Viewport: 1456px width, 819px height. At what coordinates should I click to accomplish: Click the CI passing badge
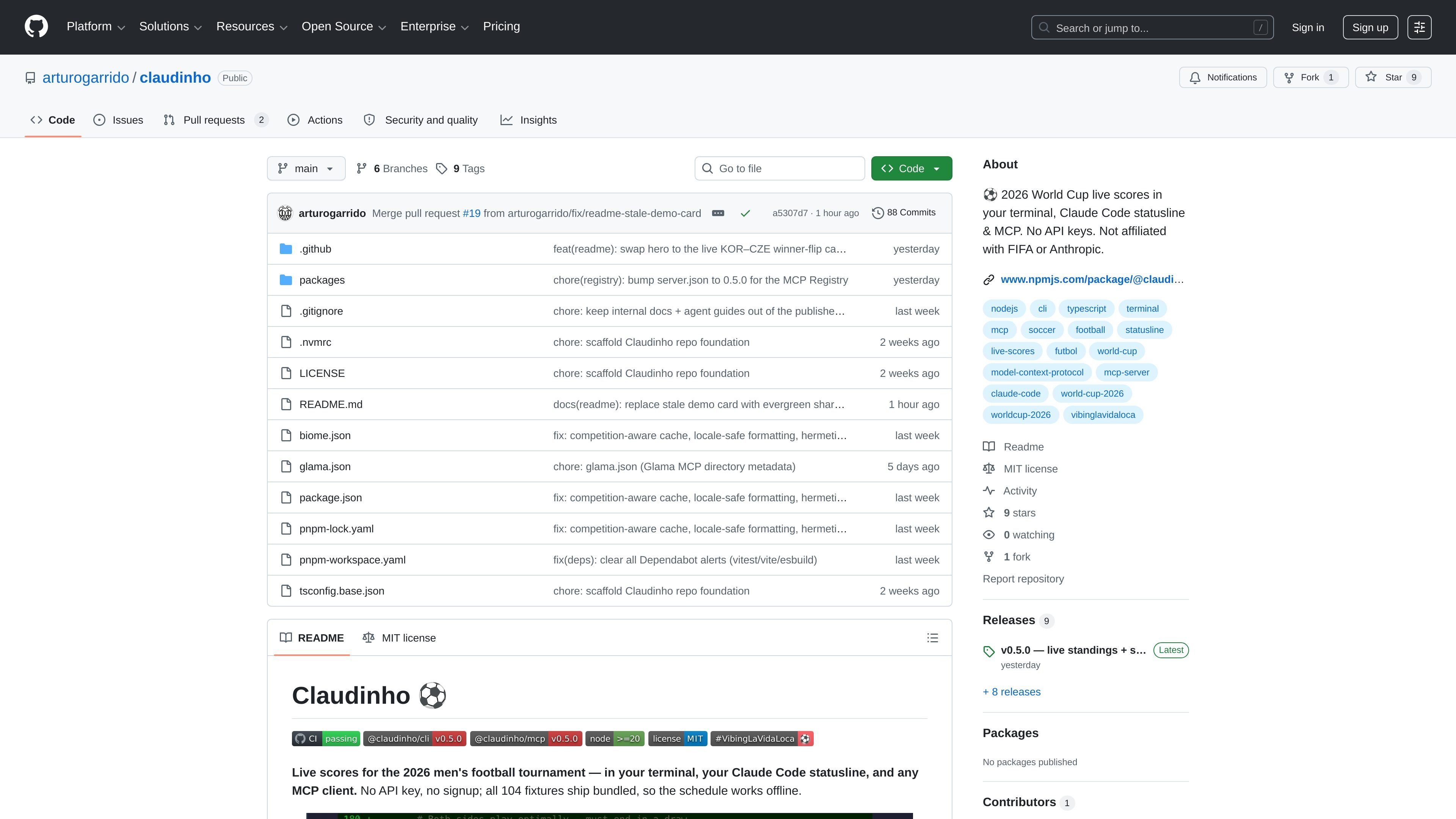(x=326, y=739)
